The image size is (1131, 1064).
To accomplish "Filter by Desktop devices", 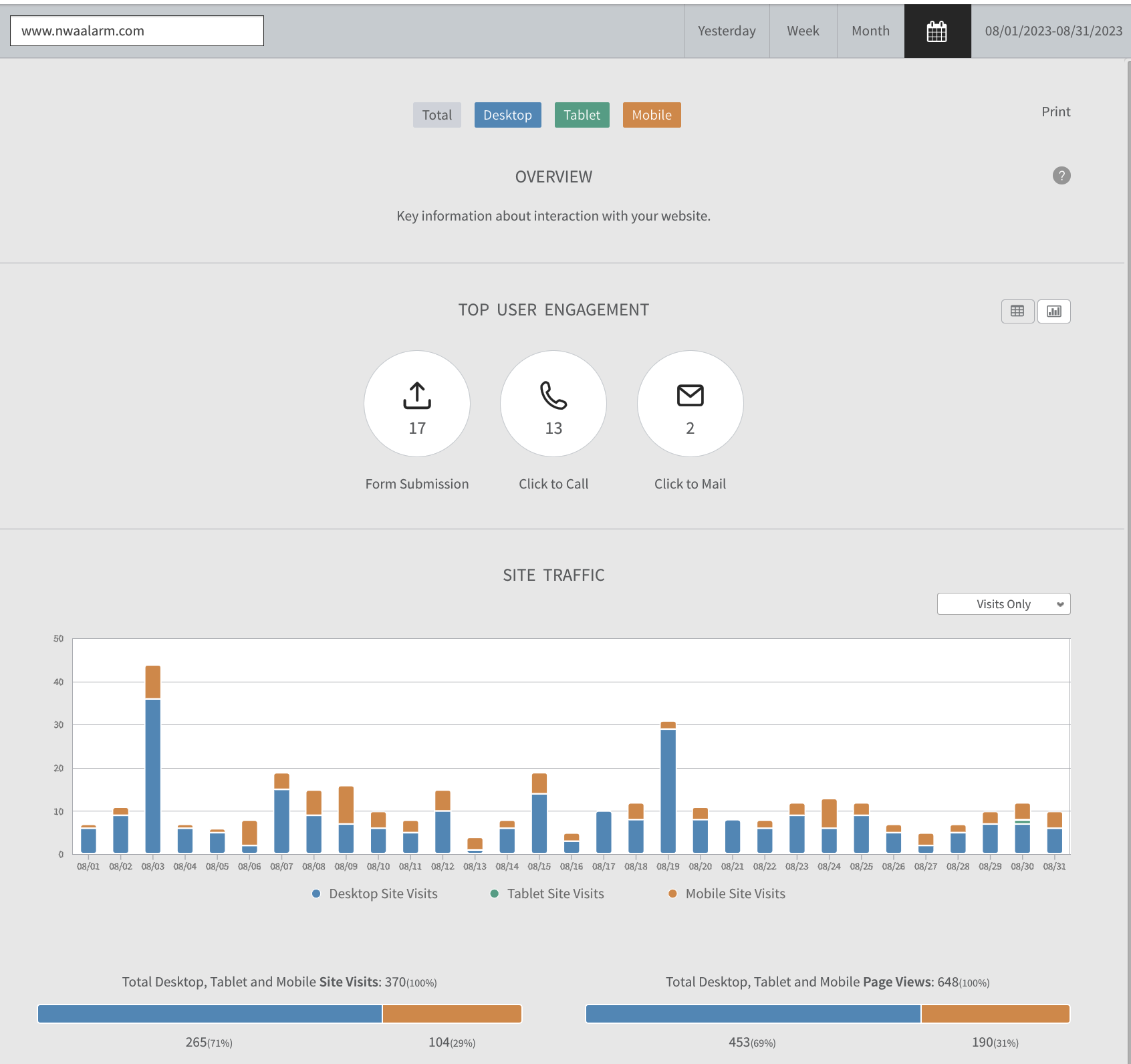I will pos(507,115).
